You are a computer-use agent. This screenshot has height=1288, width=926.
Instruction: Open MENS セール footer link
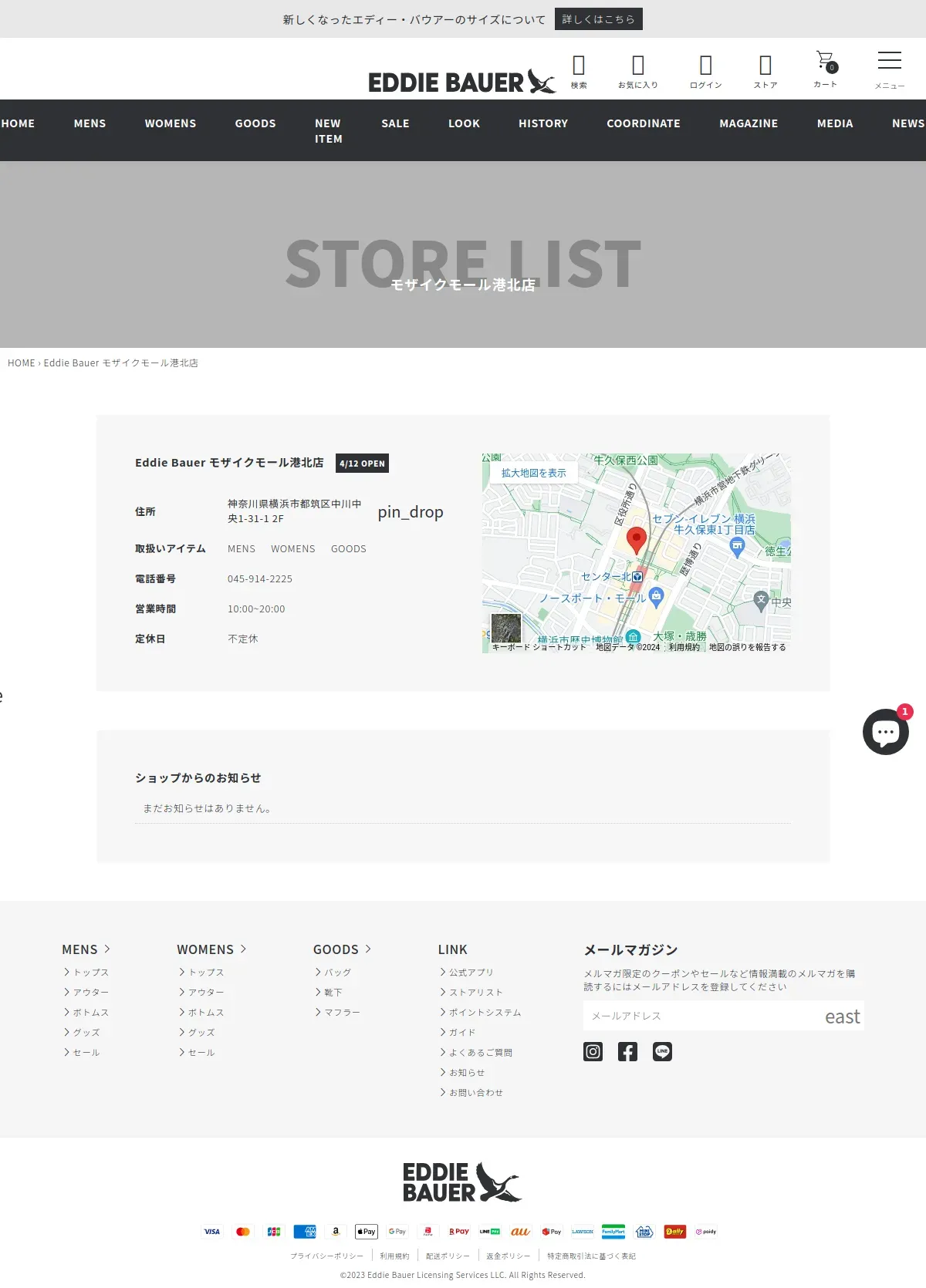82,1053
